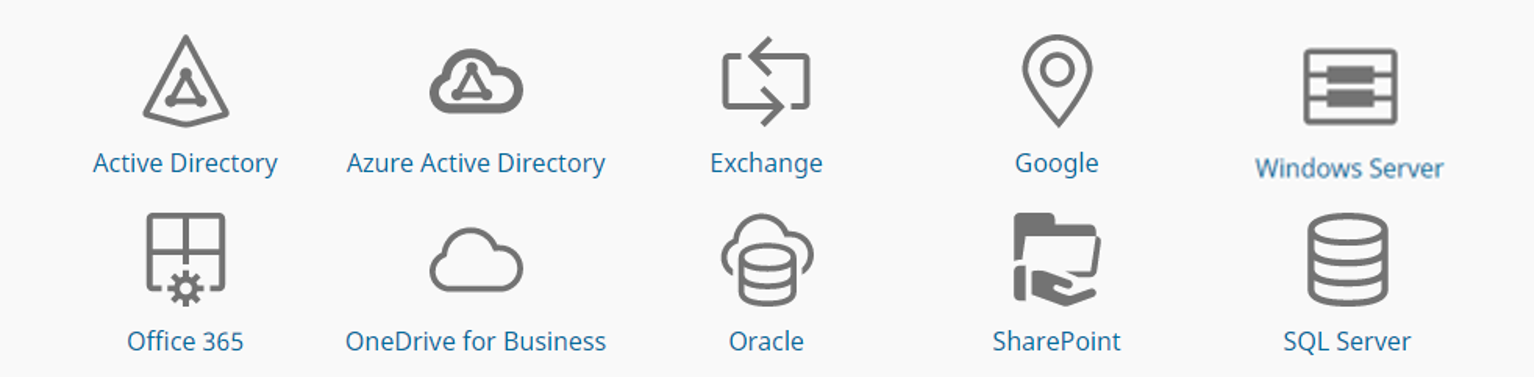Follow the Oracle text link
Image resolution: width=1534 pixels, height=377 pixels.
(x=766, y=342)
